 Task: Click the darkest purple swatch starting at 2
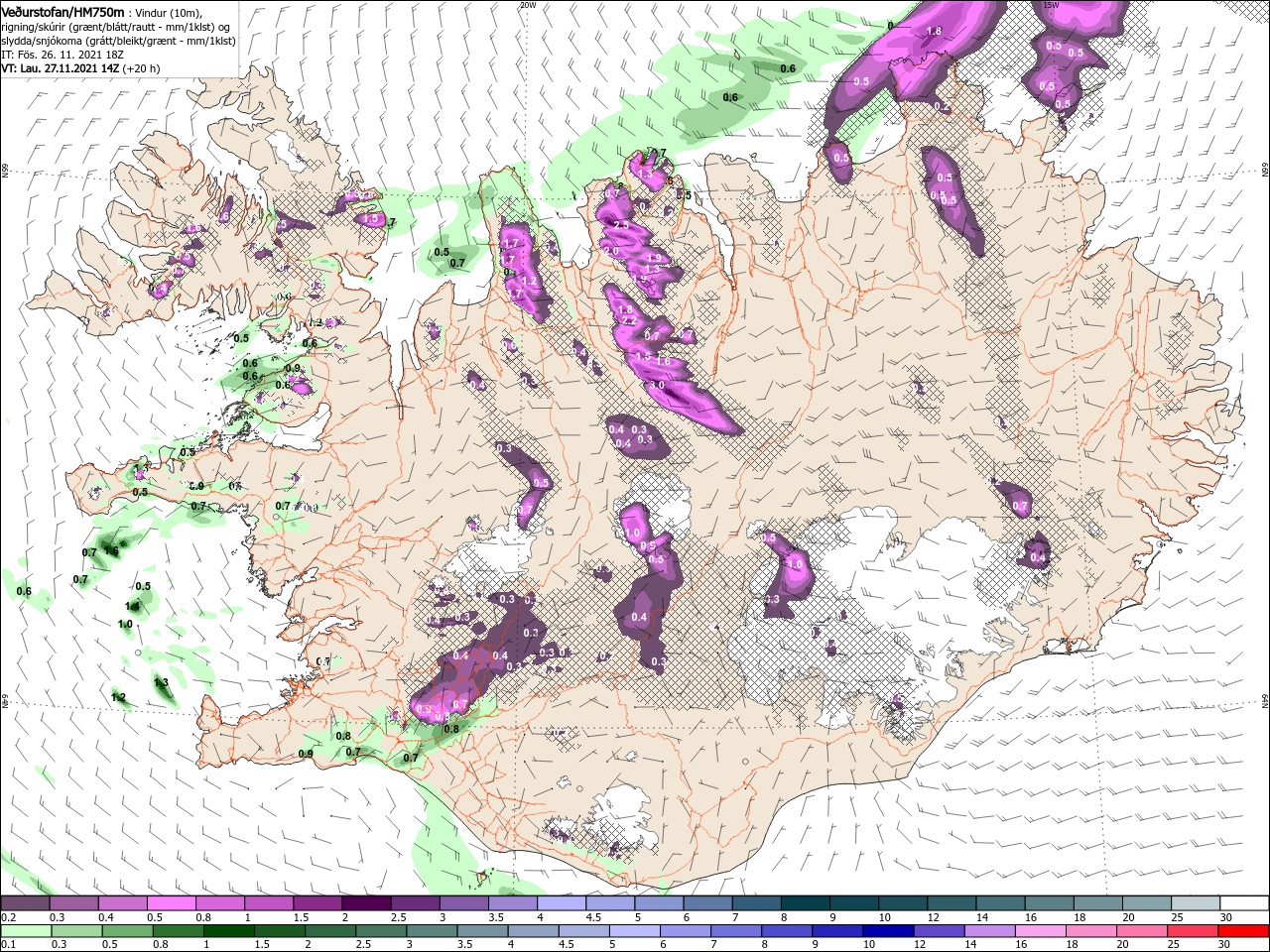point(366,903)
